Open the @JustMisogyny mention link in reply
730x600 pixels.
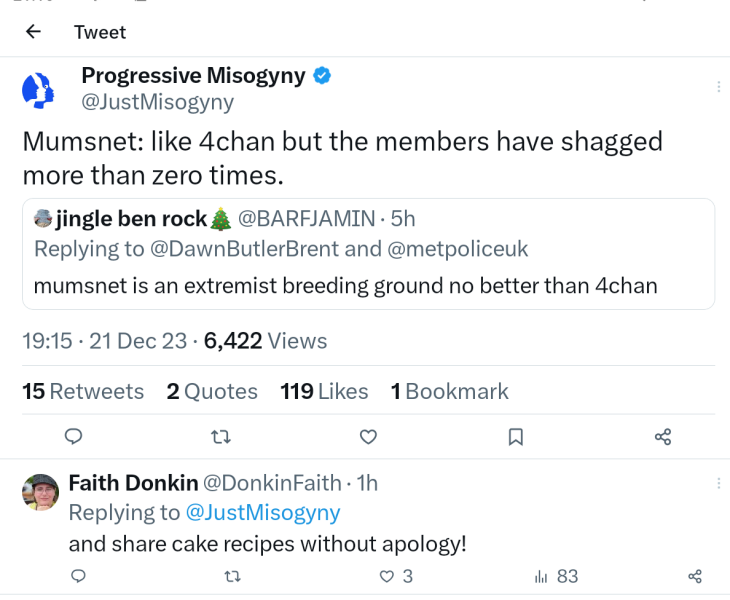[263, 513]
